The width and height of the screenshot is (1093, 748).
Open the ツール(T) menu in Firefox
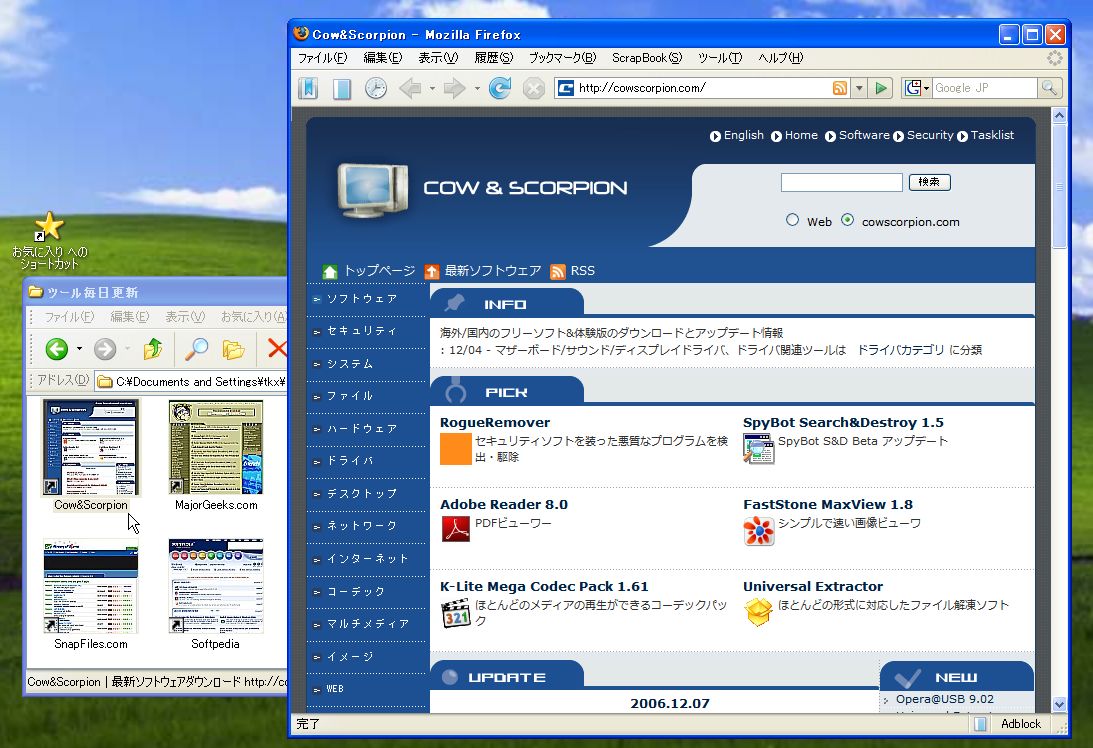point(720,58)
